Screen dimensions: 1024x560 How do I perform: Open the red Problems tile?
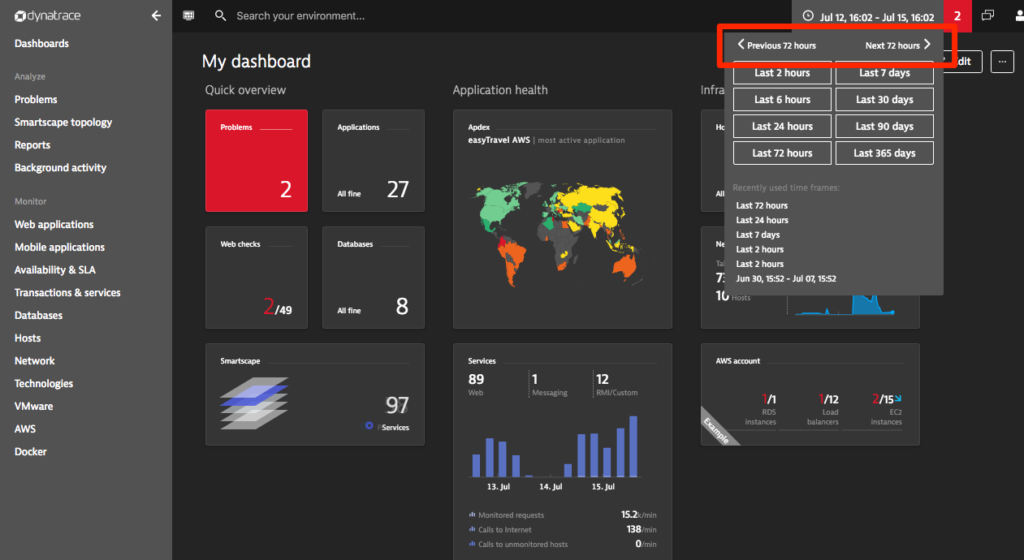[257, 161]
